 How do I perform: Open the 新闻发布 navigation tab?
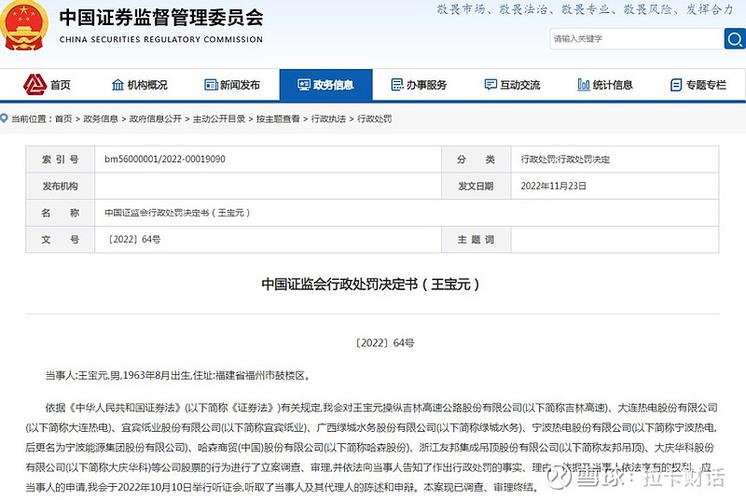[240, 85]
